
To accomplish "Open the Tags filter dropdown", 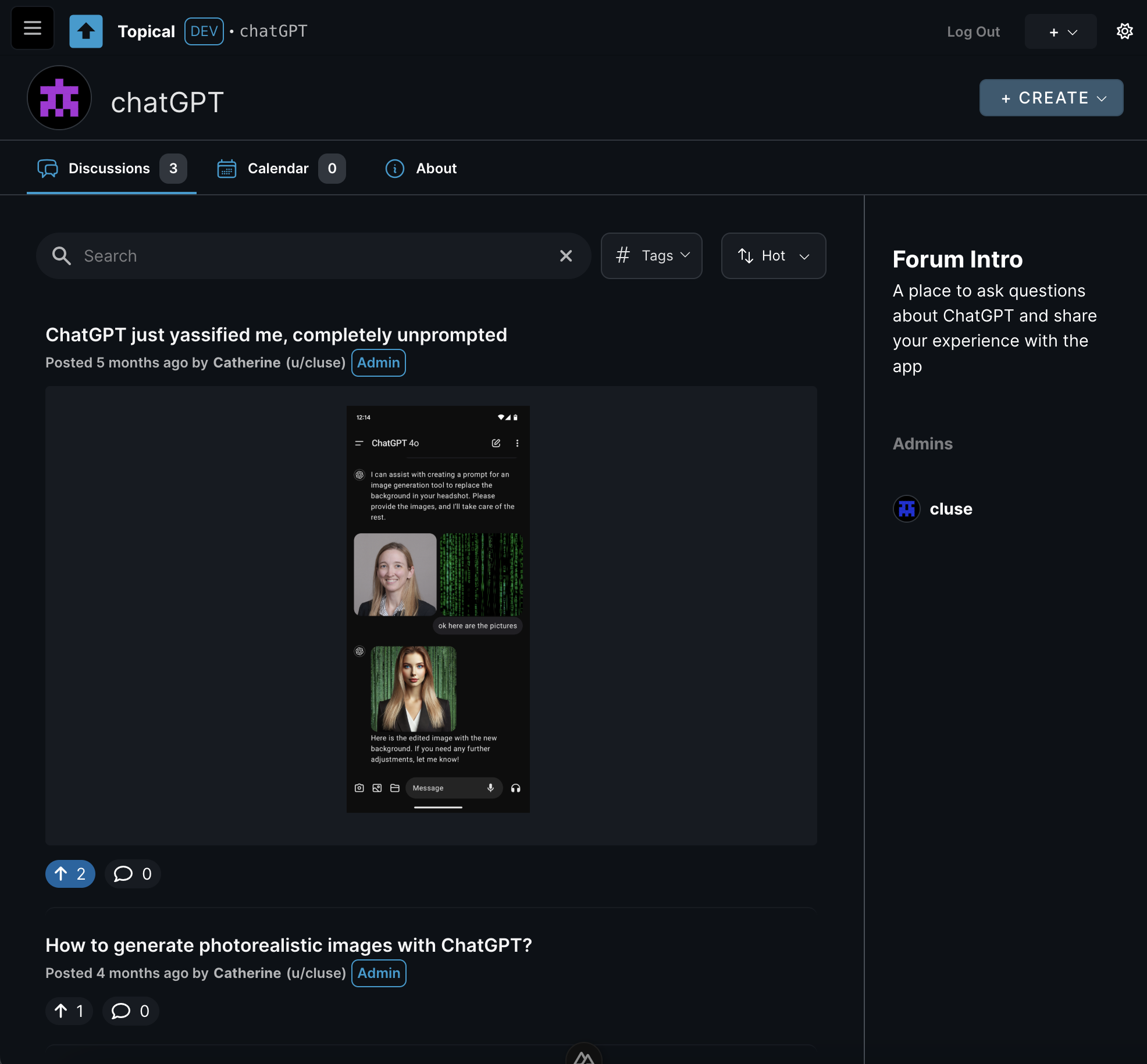I will 651,256.
